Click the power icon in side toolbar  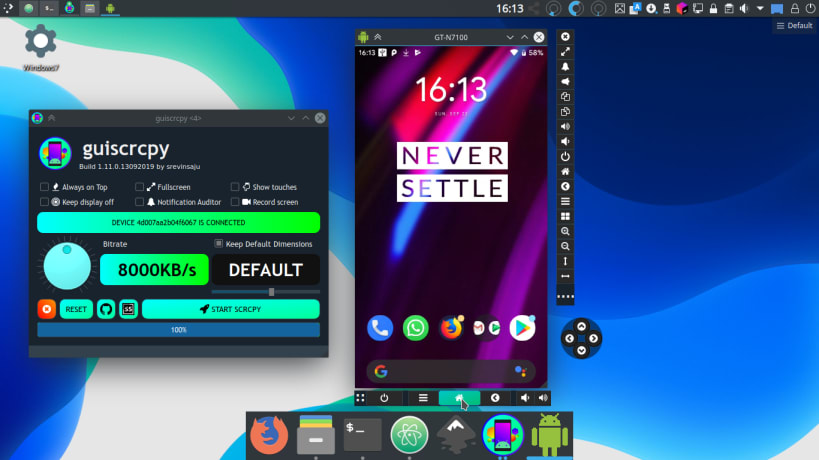565,157
